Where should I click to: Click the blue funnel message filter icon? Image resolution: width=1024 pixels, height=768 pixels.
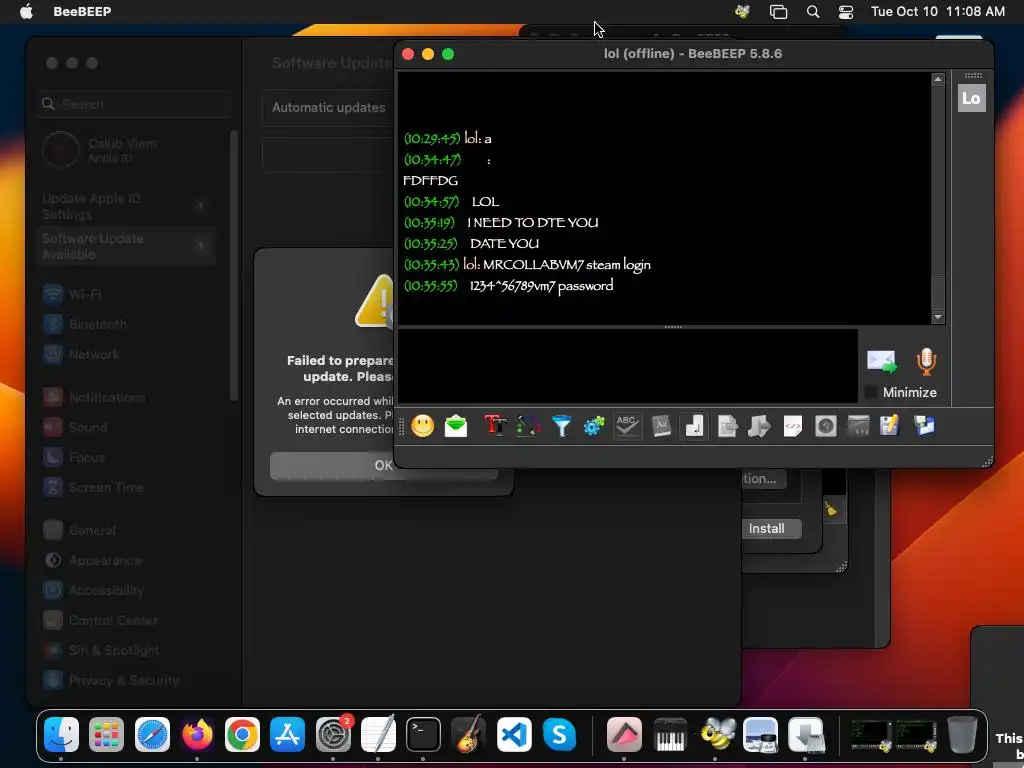(x=561, y=426)
